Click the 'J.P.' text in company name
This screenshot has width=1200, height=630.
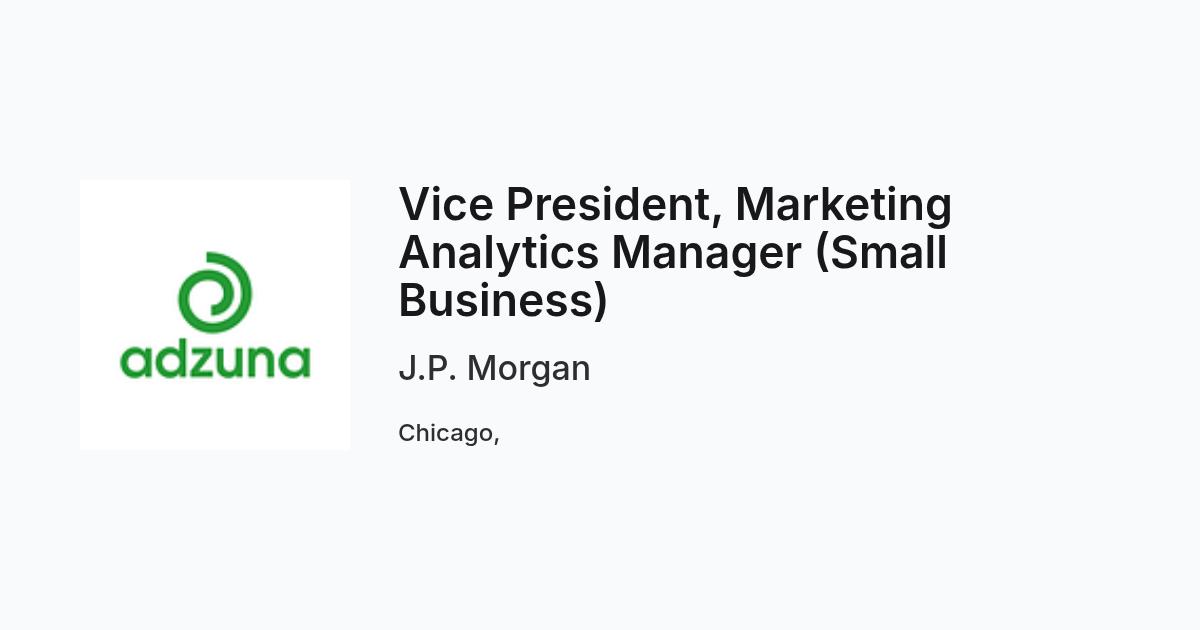pyautogui.click(x=428, y=368)
